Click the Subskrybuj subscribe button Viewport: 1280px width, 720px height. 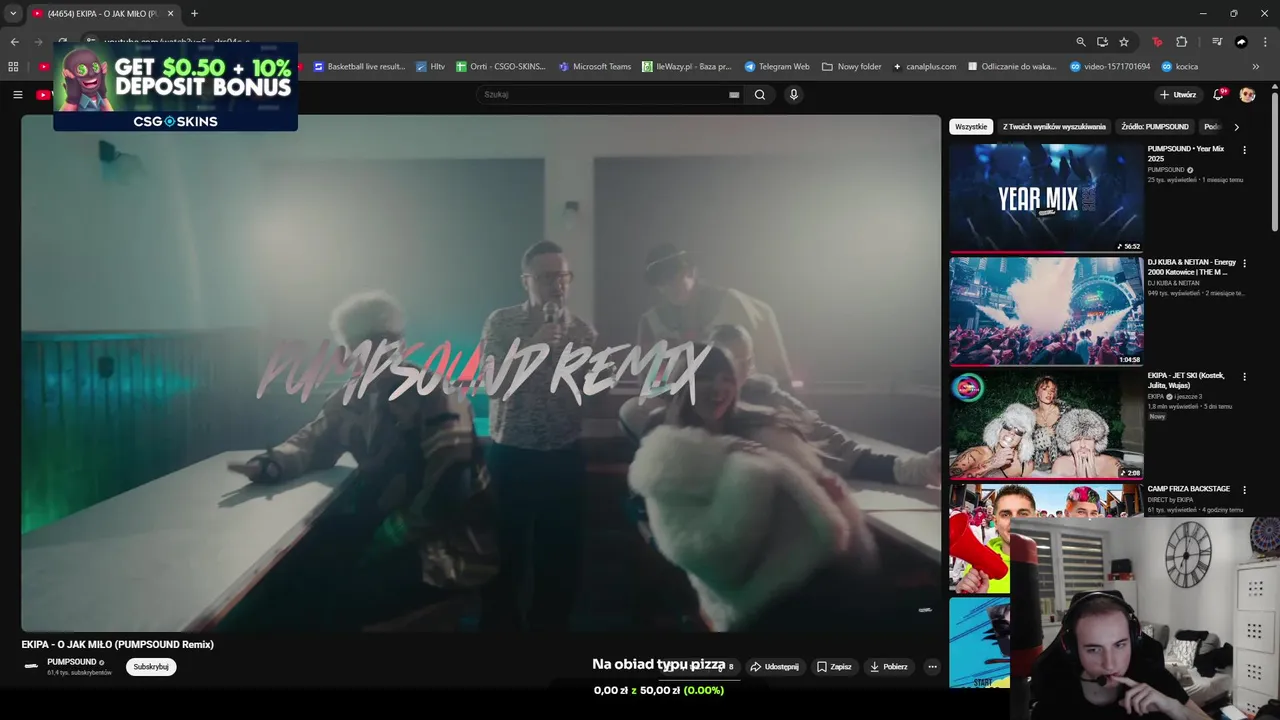point(151,667)
